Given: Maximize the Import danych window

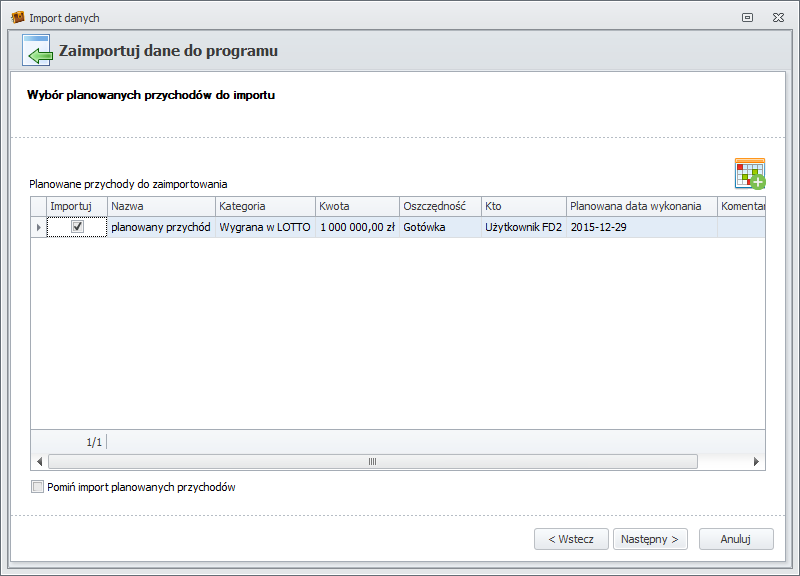Looking at the screenshot, I should (747, 18).
